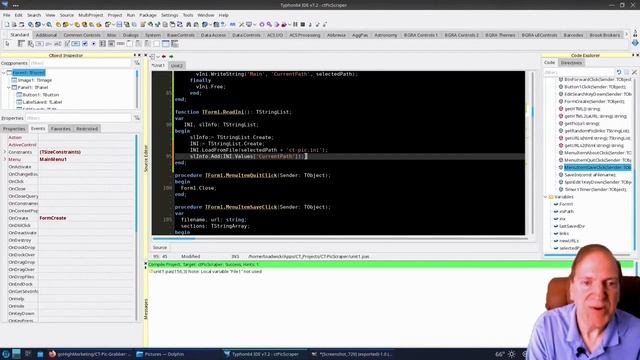The width and height of the screenshot is (640, 360).
Task: Click the Properties filter field
Action: click(78, 118)
